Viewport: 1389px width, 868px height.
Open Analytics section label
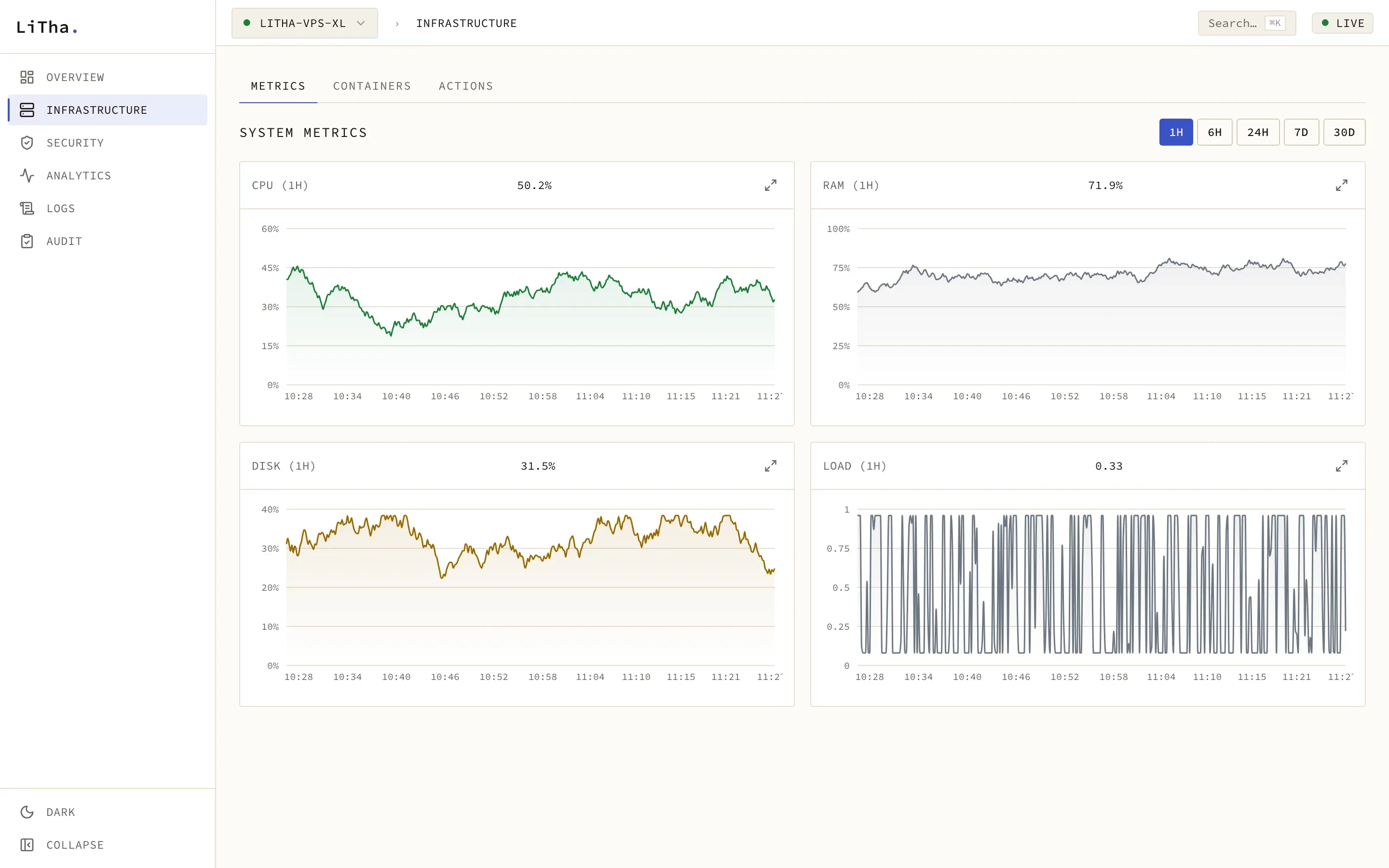point(79,176)
